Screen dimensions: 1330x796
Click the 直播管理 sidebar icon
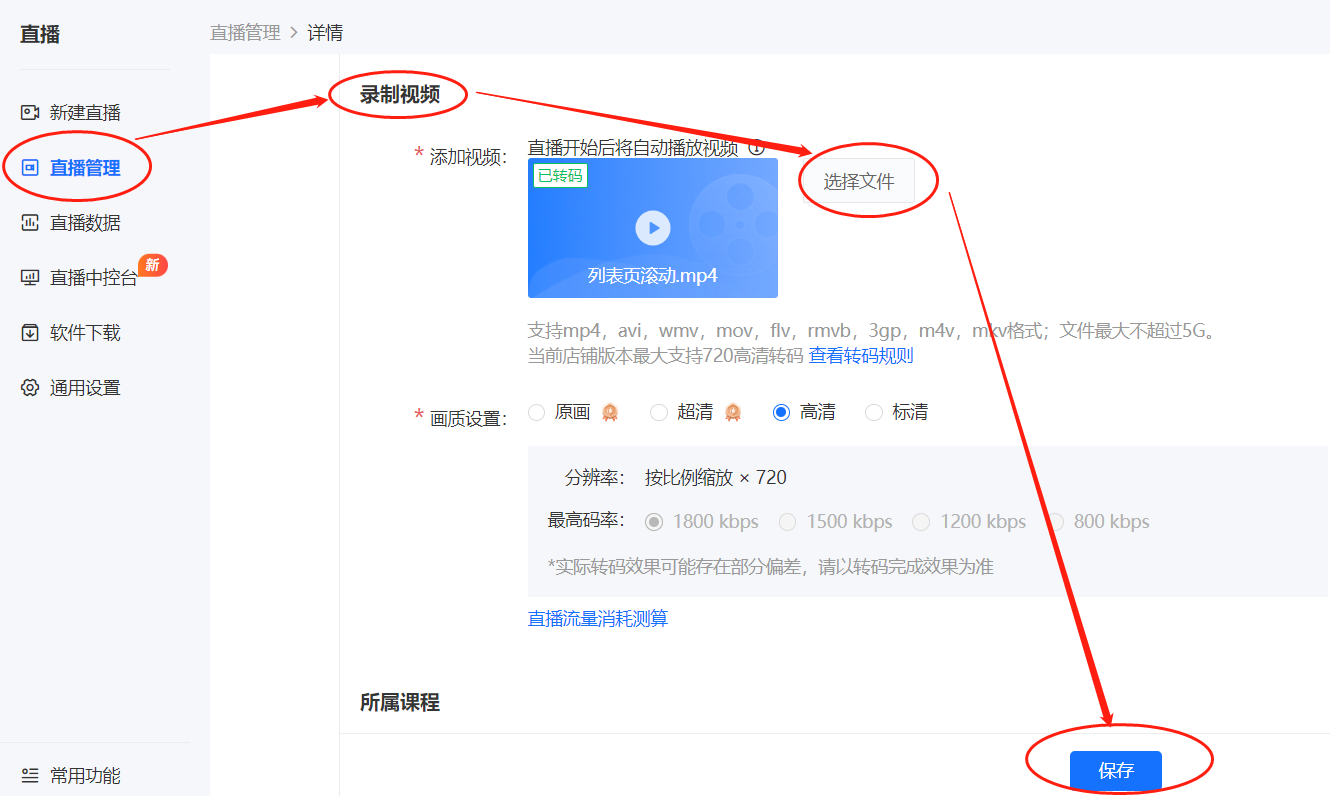point(30,168)
